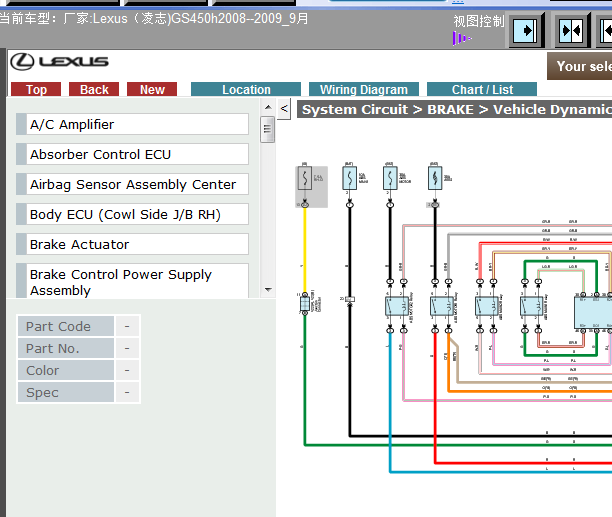Click the right-arrow view control icon
Screen dimensions: 612x517
[x=526, y=30]
